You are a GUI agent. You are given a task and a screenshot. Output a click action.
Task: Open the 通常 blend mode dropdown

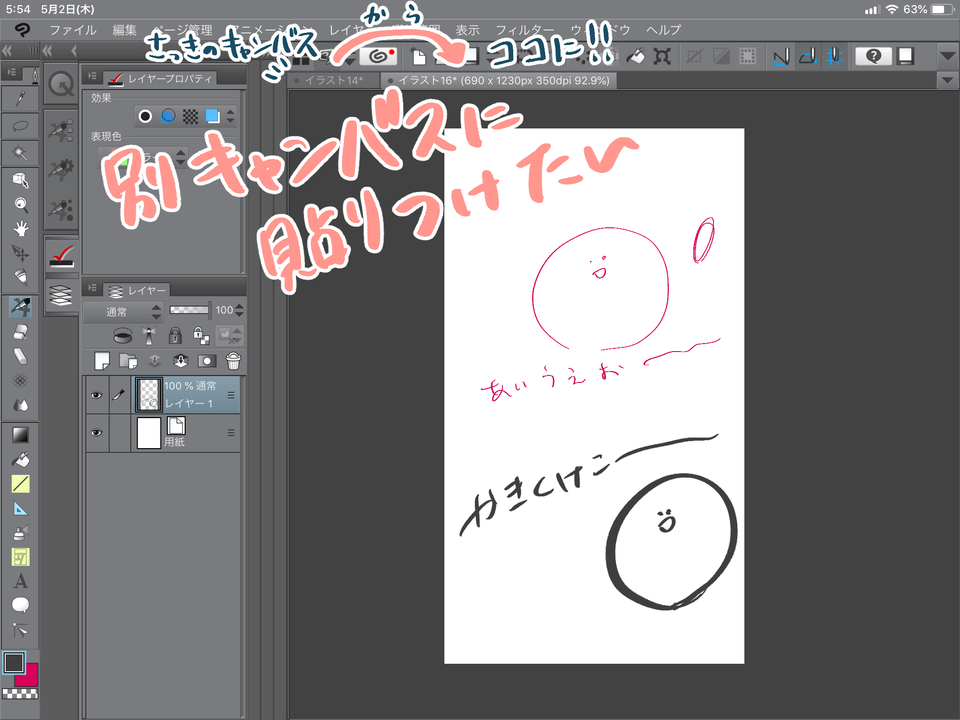(121, 311)
